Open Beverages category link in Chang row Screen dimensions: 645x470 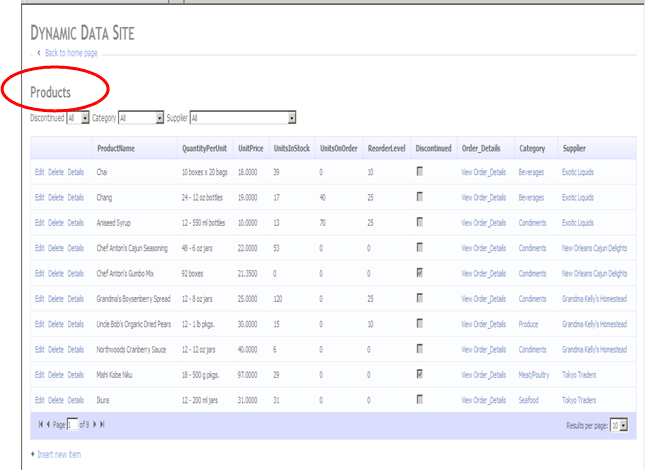tap(531, 198)
